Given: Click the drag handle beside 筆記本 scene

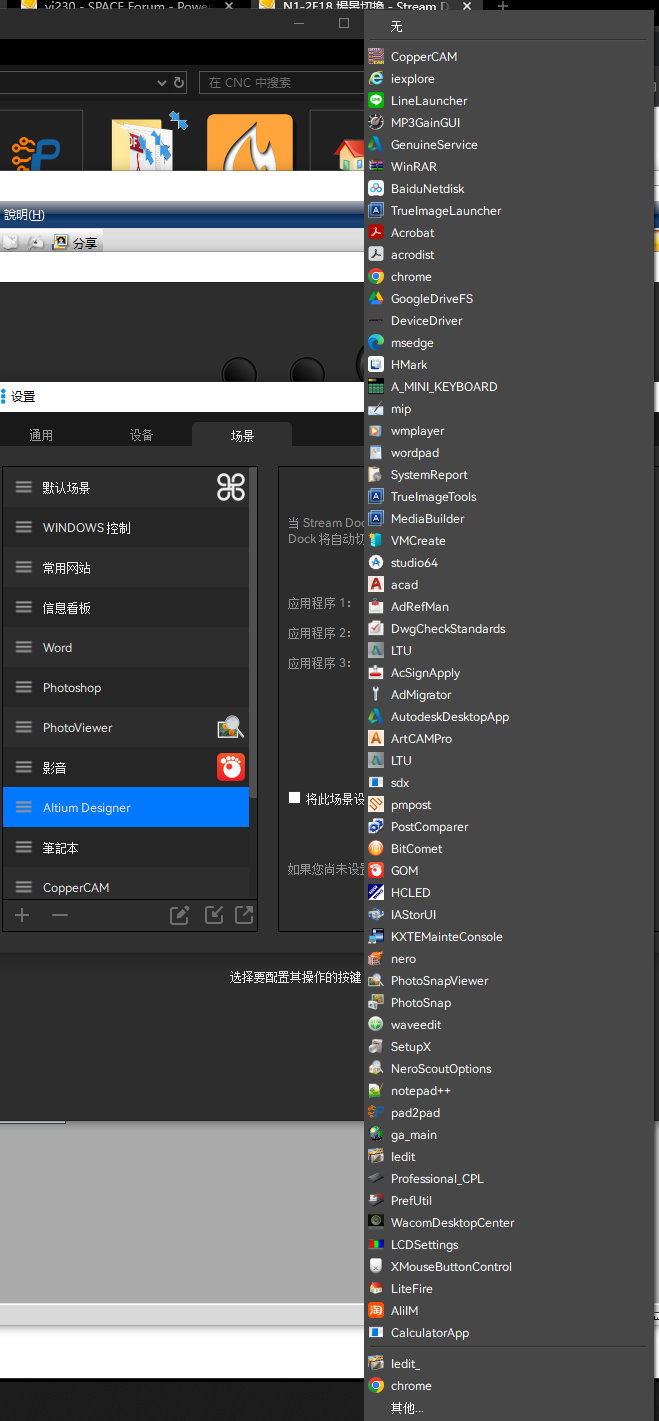Looking at the screenshot, I should click(24, 847).
